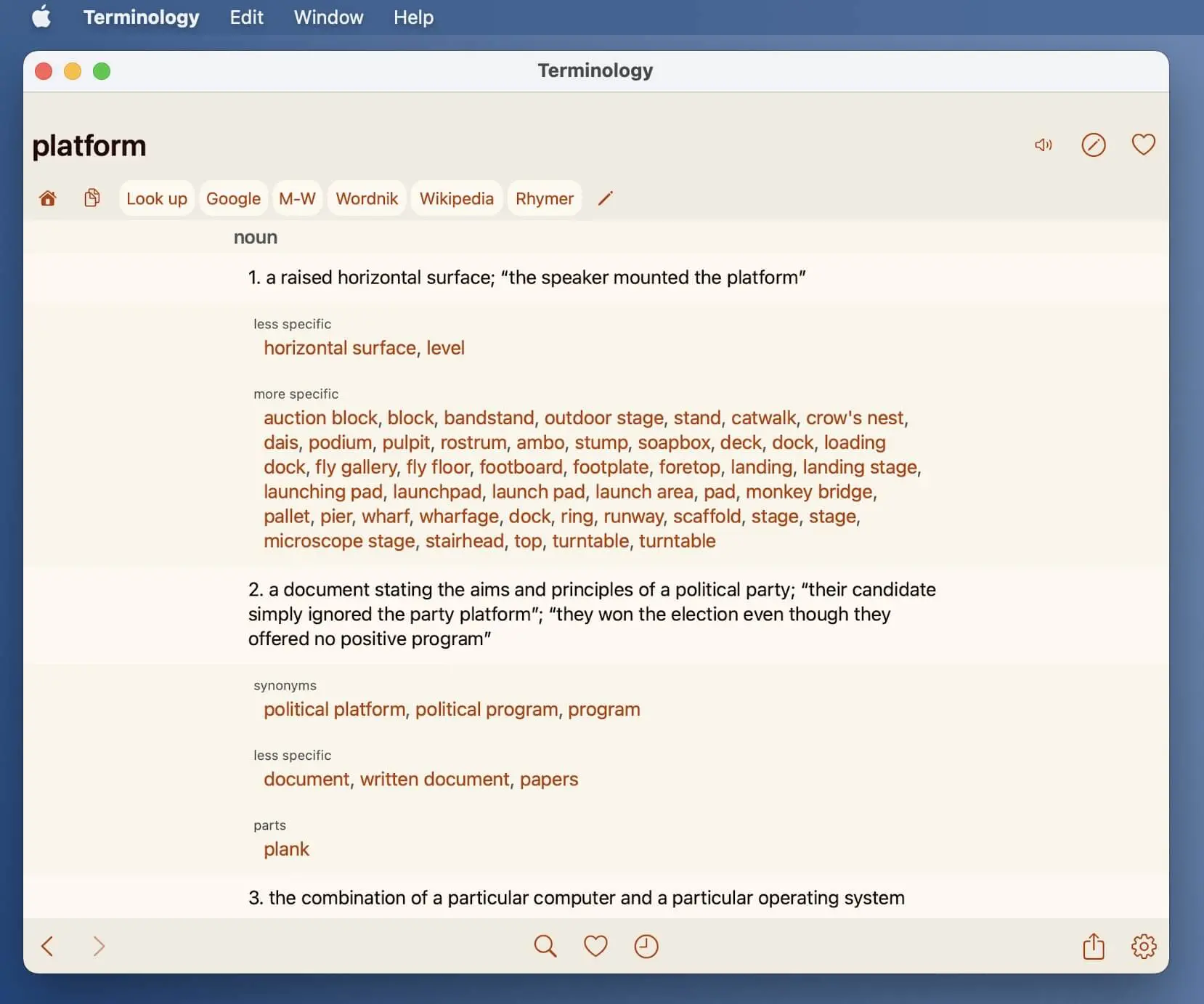Open settings with the gear icon
The width and height of the screenshot is (1204, 1004).
[1144, 946]
